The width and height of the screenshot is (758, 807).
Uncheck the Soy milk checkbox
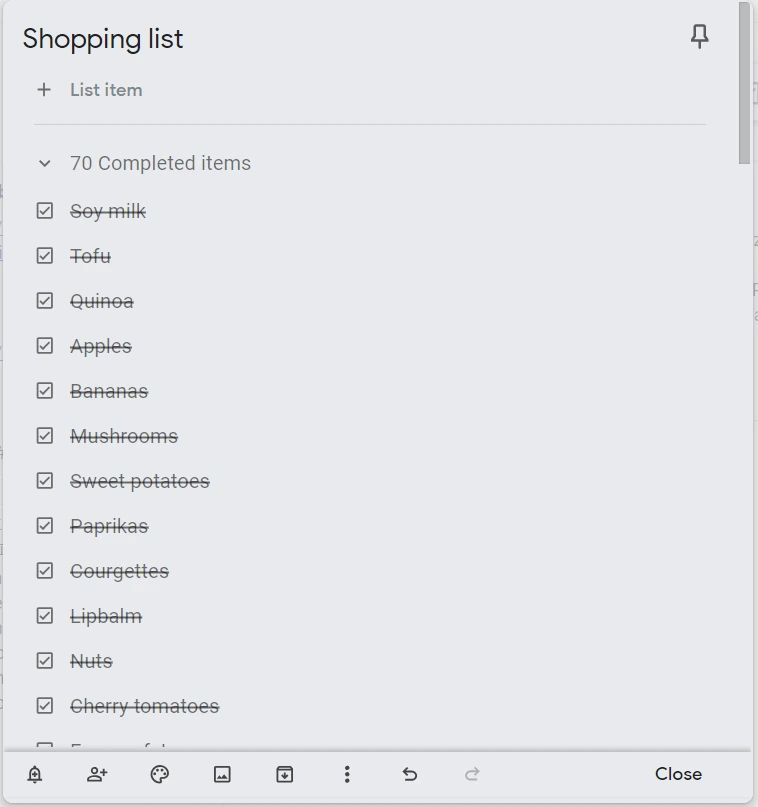[45, 211]
